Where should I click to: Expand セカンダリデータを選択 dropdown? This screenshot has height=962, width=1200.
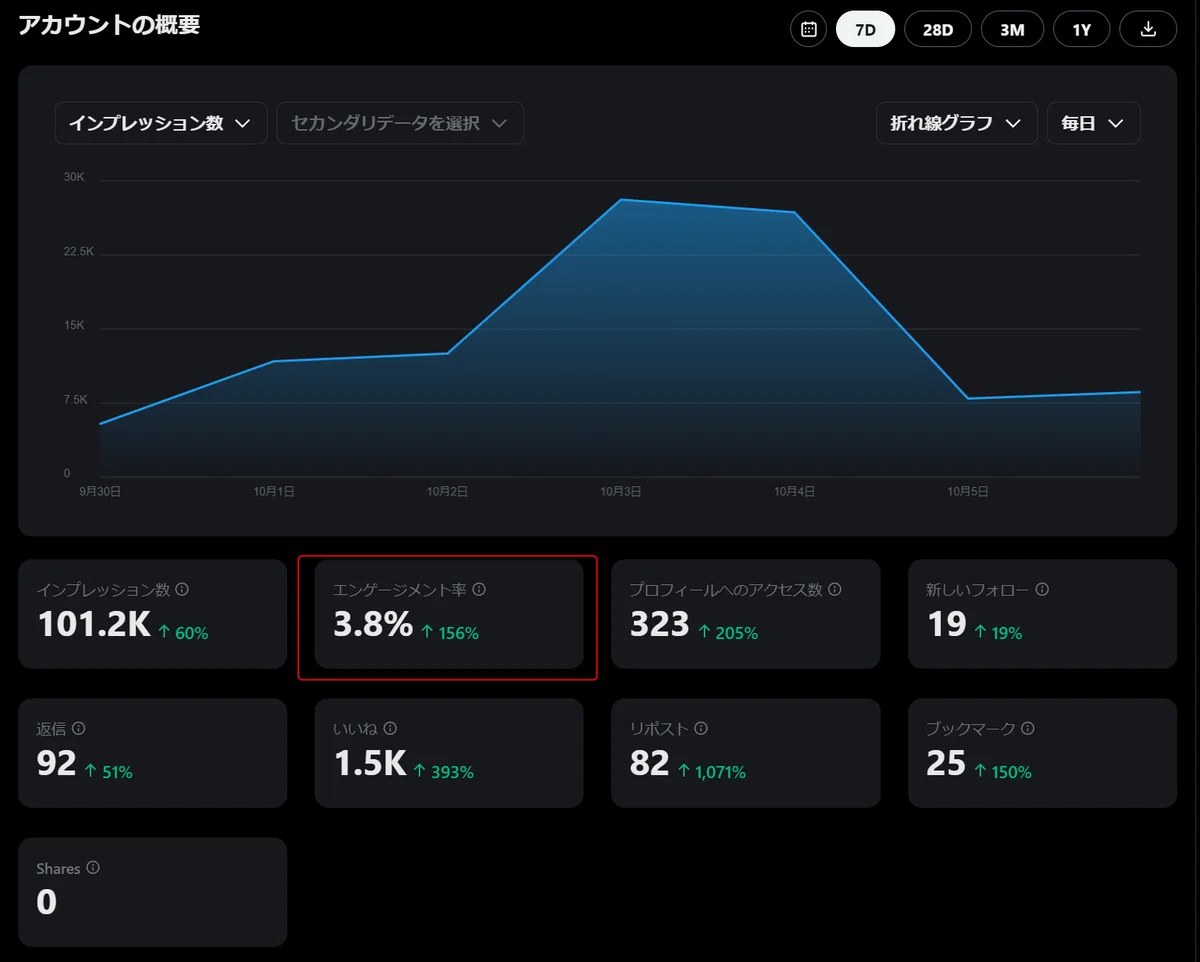tap(400, 123)
